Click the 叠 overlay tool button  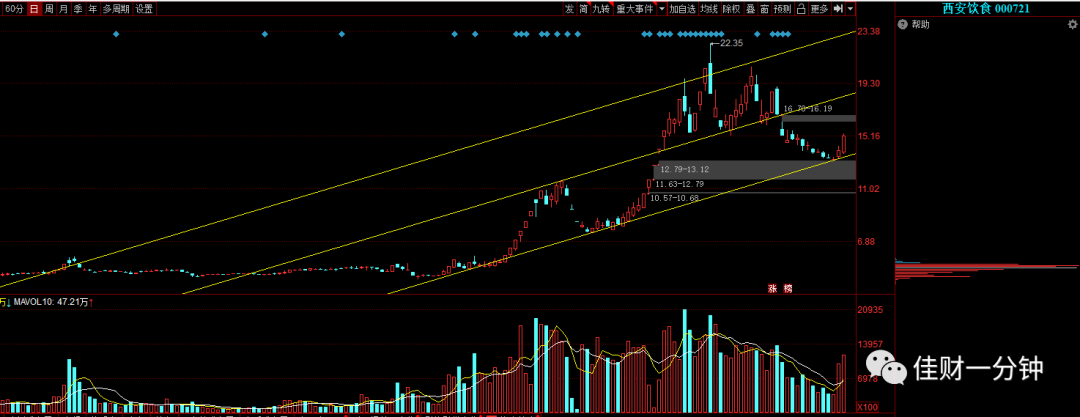[x=749, y=9]
